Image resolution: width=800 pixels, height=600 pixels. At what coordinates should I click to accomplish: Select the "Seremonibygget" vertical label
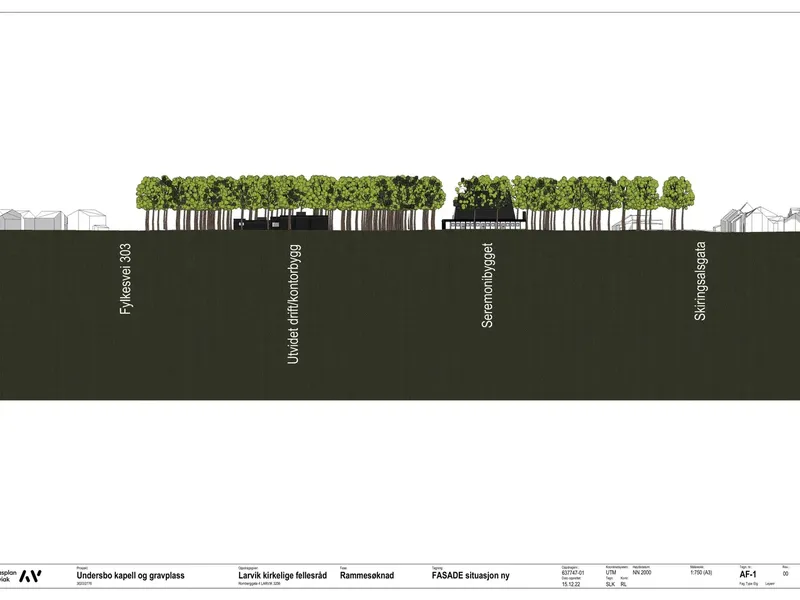tap(487, 285)
